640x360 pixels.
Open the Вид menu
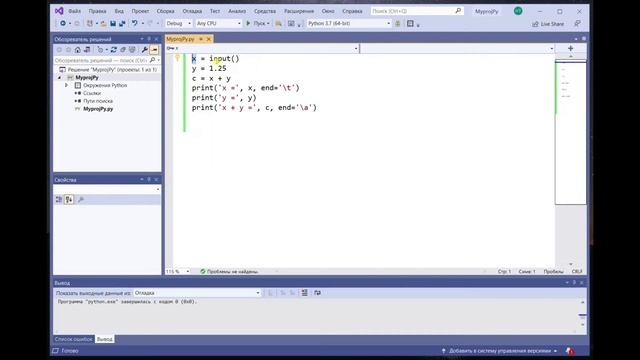point(119,11)
